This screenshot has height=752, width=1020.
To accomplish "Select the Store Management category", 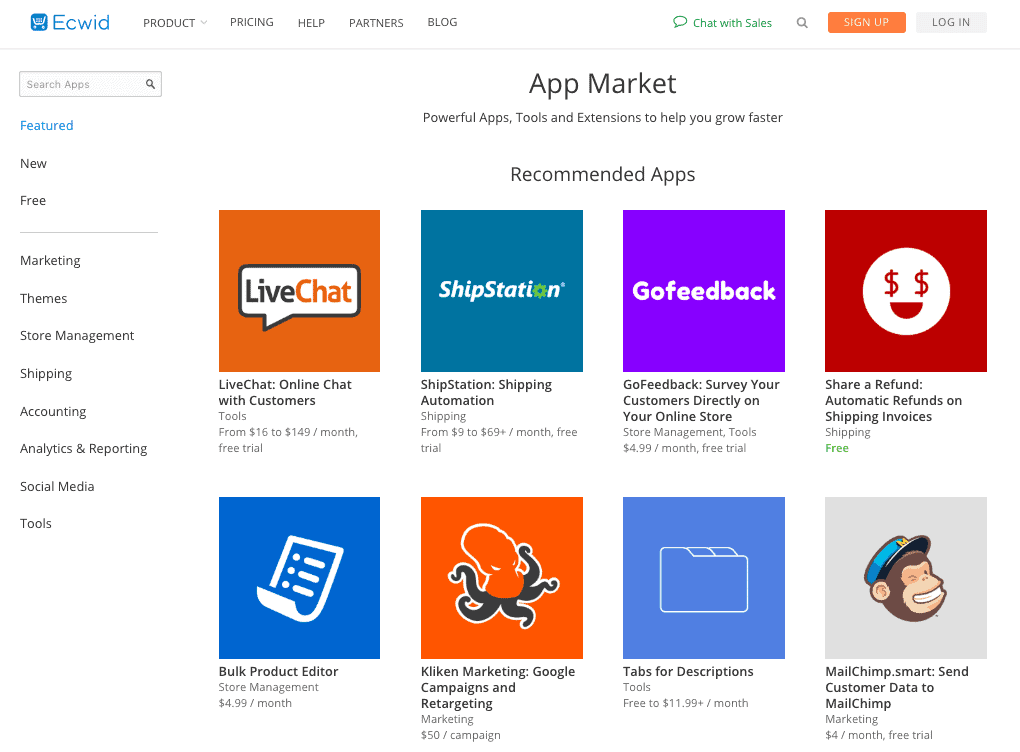I will coord(77,336).
